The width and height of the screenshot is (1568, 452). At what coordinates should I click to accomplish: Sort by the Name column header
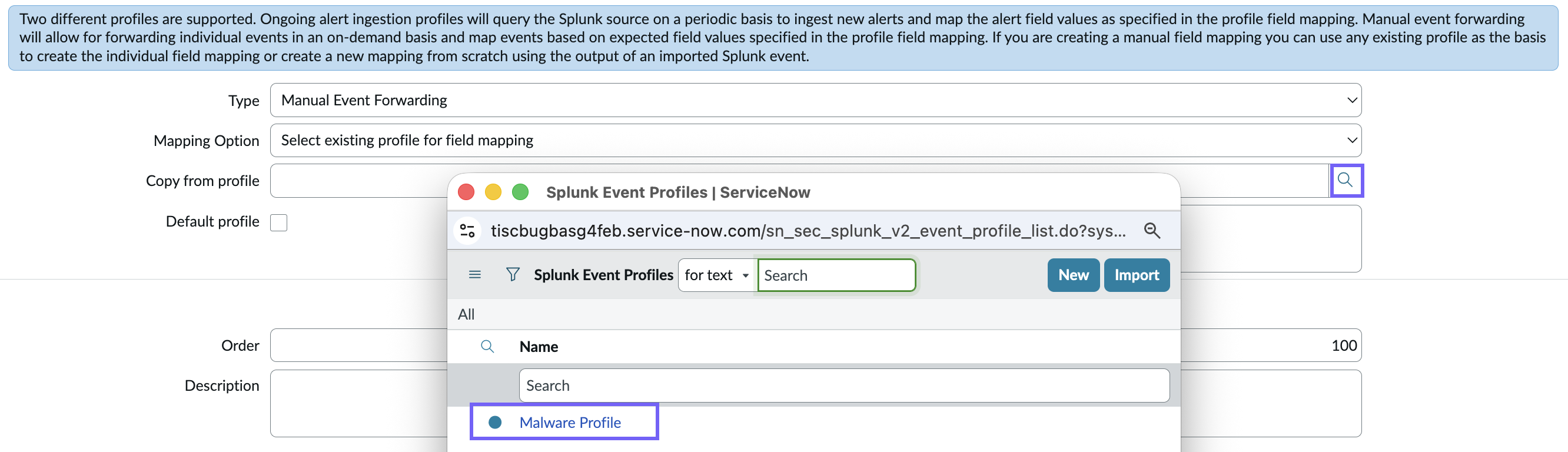pos(539,347)
